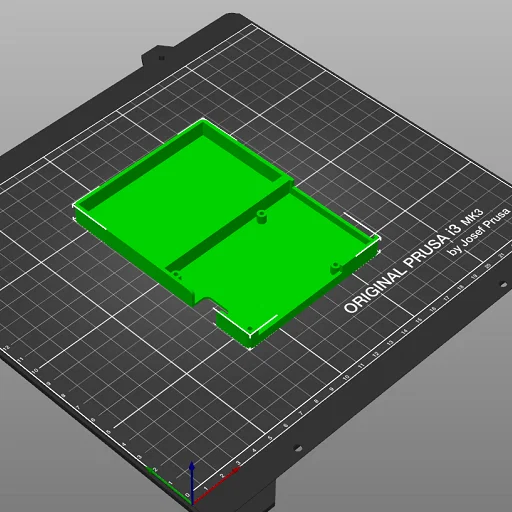The width and height of the screenshot is (512, 512).
Task: Select the green enclosure model on the bed
Action: 227,233
